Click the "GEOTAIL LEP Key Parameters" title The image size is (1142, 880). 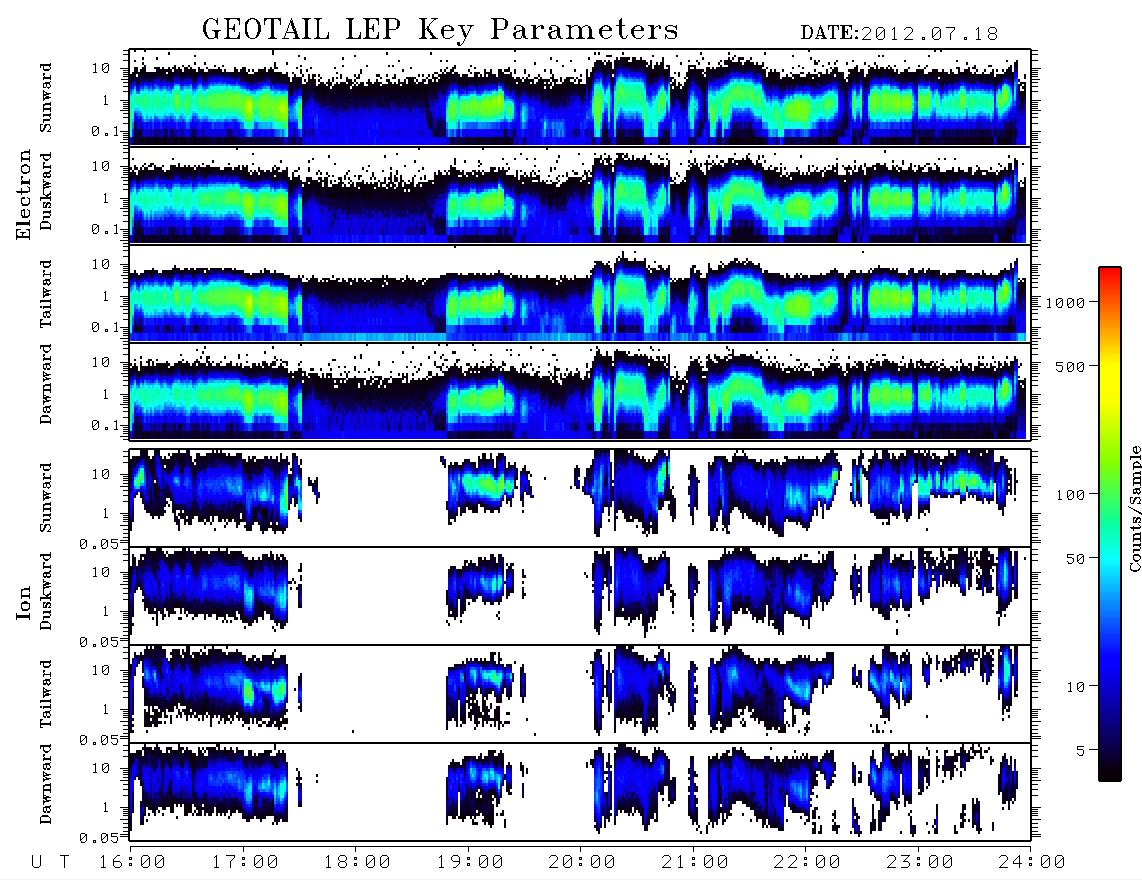[440, 30]
